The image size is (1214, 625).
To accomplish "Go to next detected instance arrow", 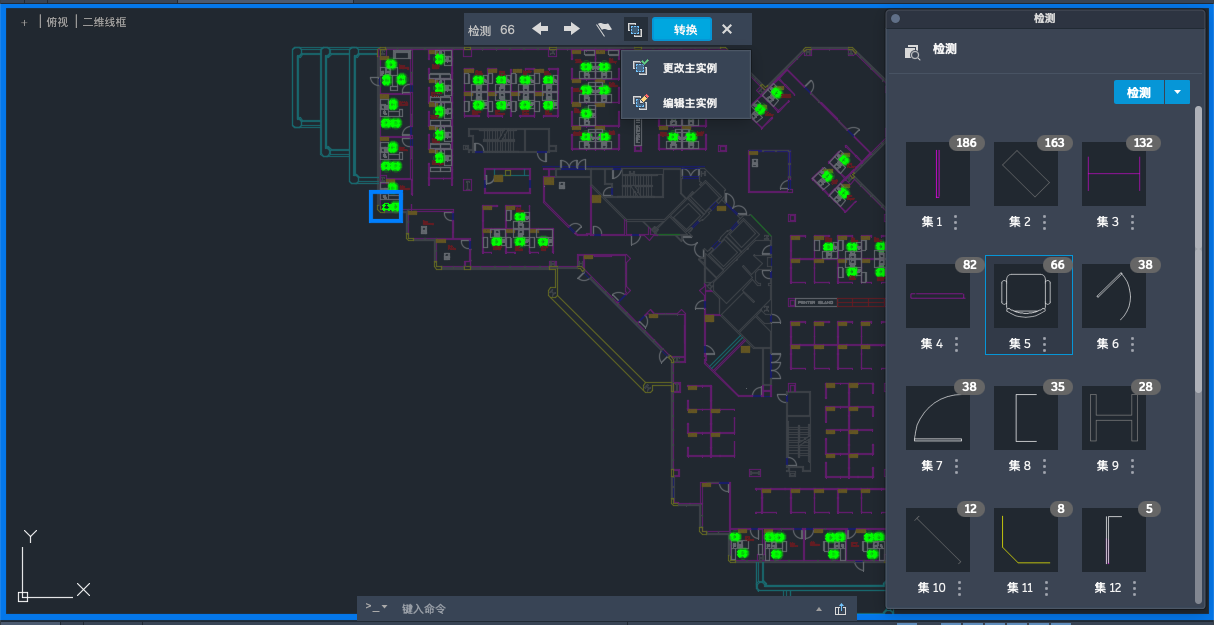I will tap(571, 29).
